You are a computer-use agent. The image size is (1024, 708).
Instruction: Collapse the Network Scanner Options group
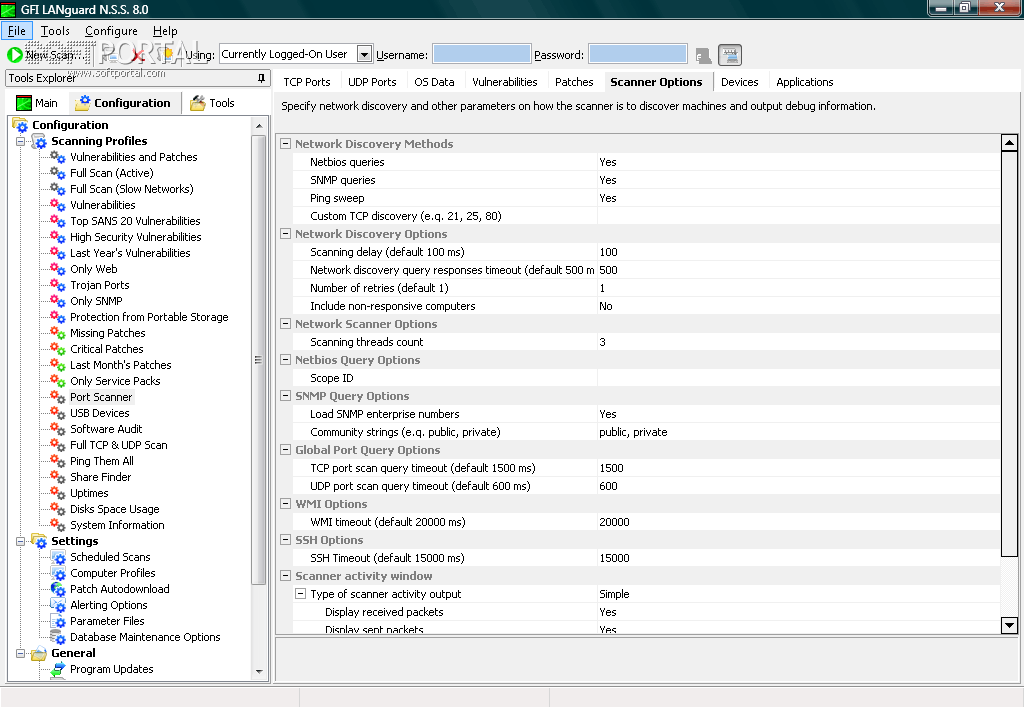point(285,324)
